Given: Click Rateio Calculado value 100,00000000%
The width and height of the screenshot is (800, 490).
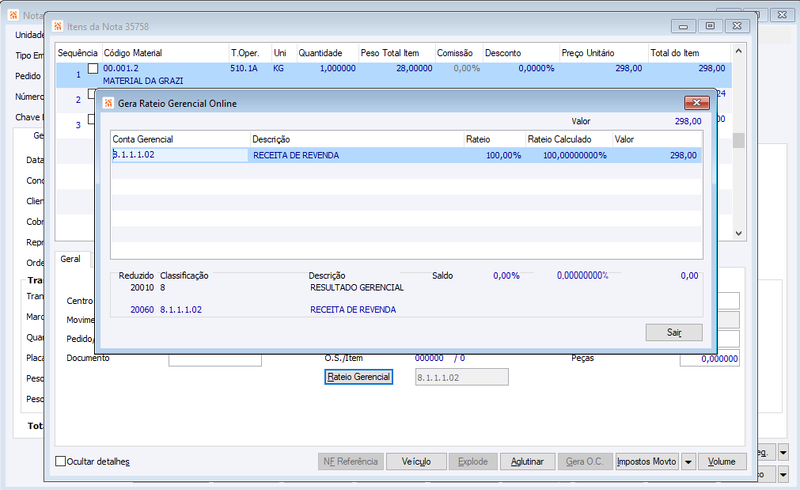Looking at the screenshot, I should 574,155.
